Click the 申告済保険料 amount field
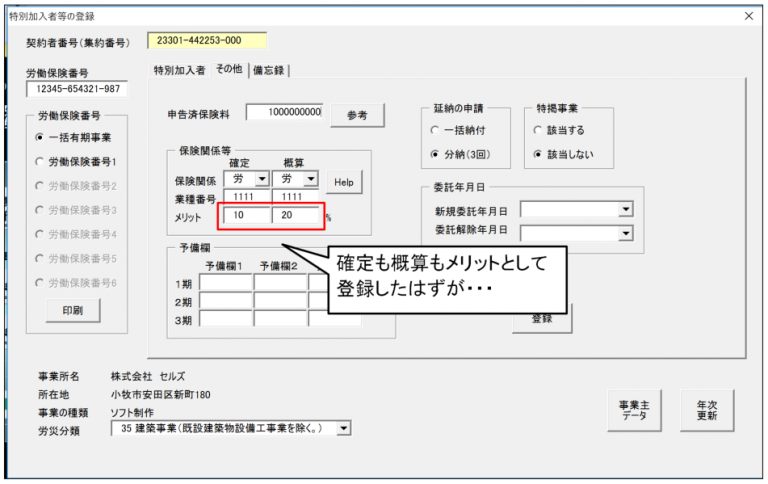Viewport: 768px width, 484px height. coord(285,112)
